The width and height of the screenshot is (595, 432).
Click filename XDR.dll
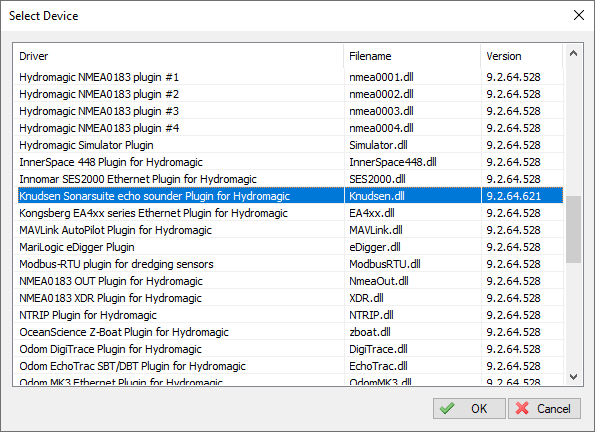pyautogui.click(x=366, y=298)
